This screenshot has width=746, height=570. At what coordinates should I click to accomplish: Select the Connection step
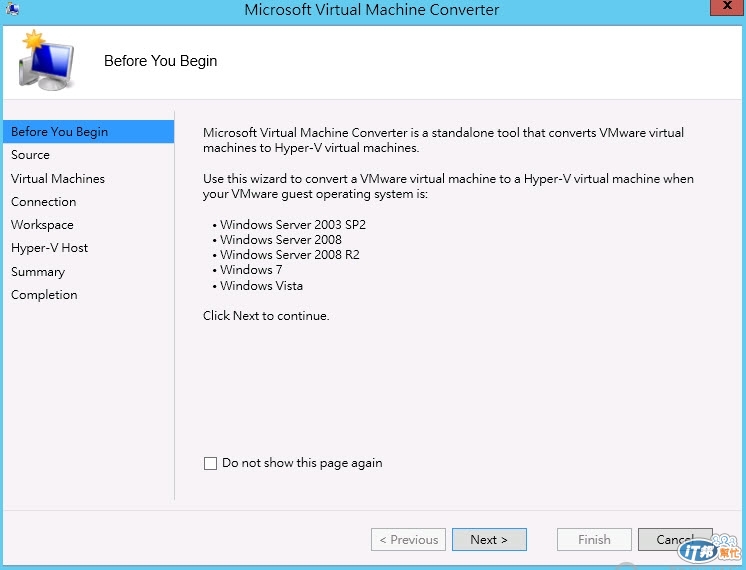tap(43, 202)
